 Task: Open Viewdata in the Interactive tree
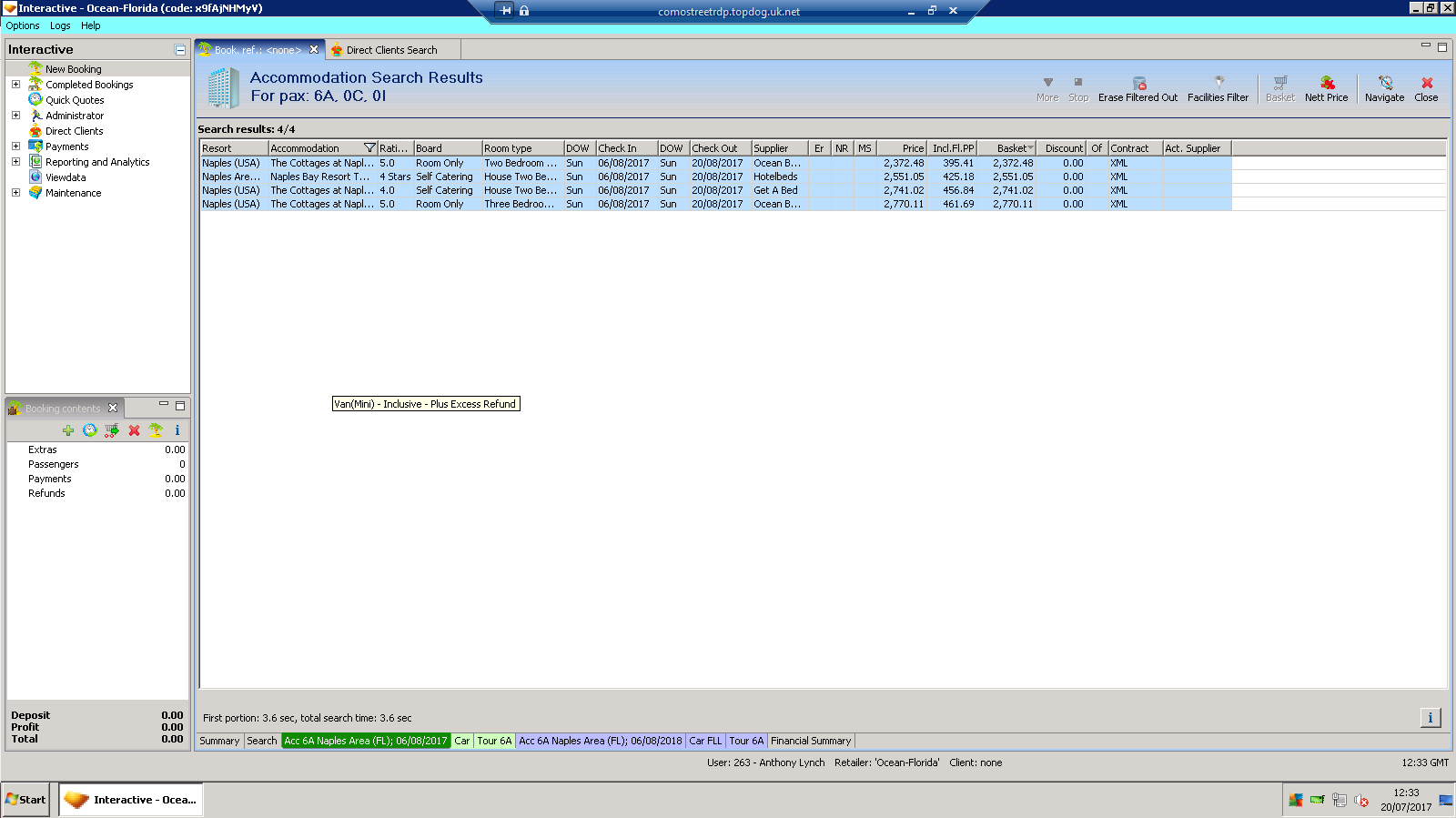[x=66, y=177]
